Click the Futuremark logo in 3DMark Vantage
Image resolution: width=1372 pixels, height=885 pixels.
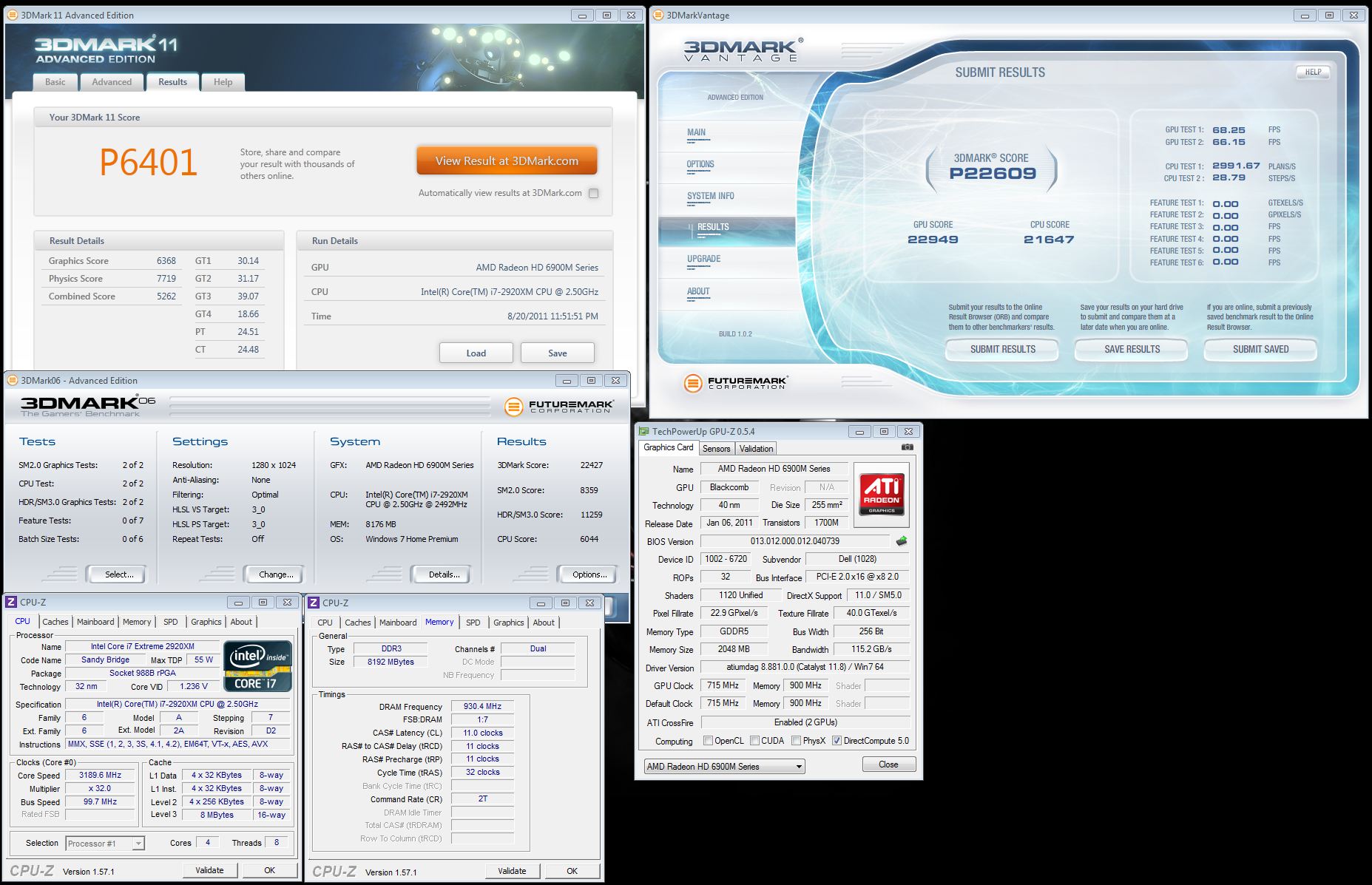(736, 383)
